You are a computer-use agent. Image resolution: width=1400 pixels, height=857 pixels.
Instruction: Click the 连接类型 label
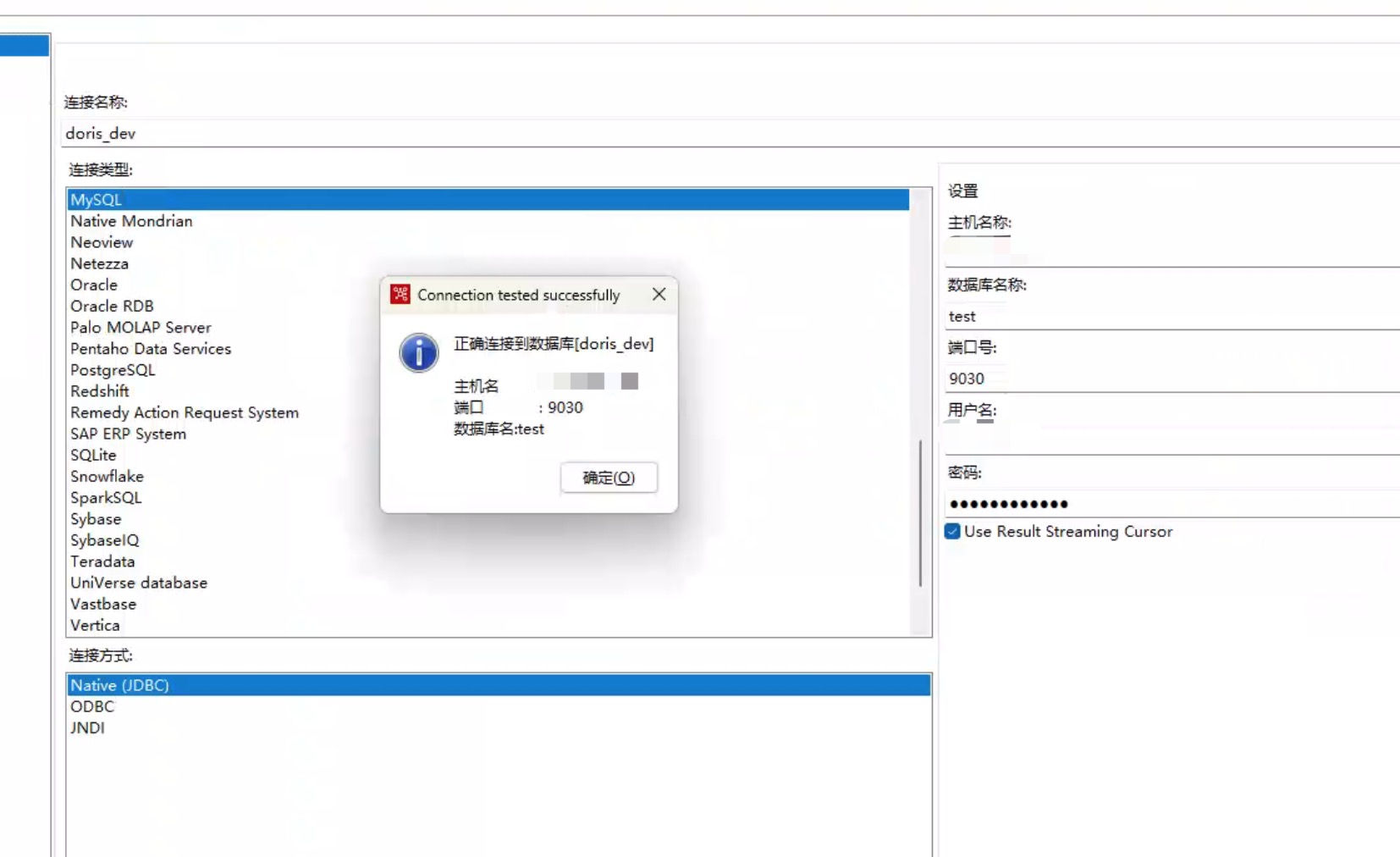tap(101, 169)
